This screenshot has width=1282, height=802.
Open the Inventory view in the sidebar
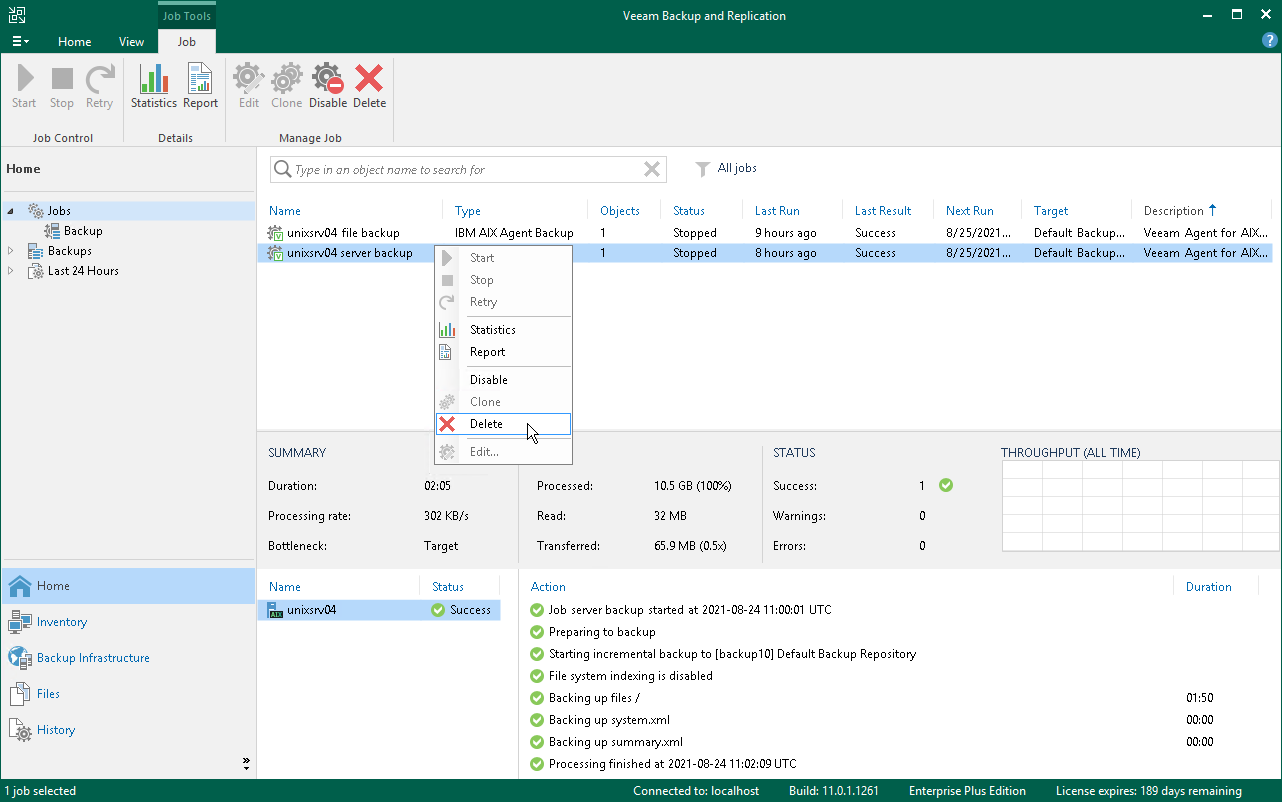click(61, 622)
